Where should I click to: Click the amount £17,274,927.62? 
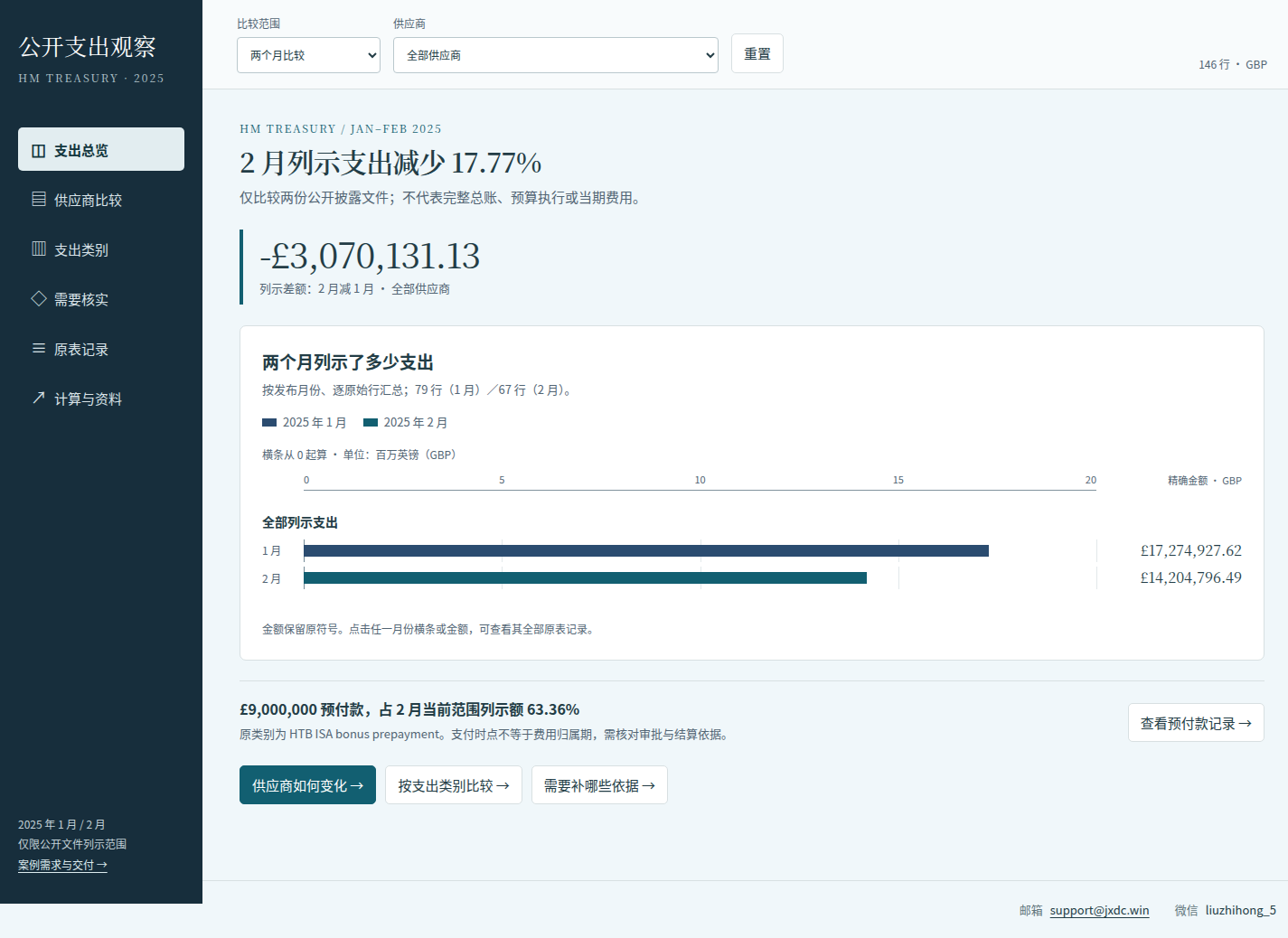(1190, 550)
